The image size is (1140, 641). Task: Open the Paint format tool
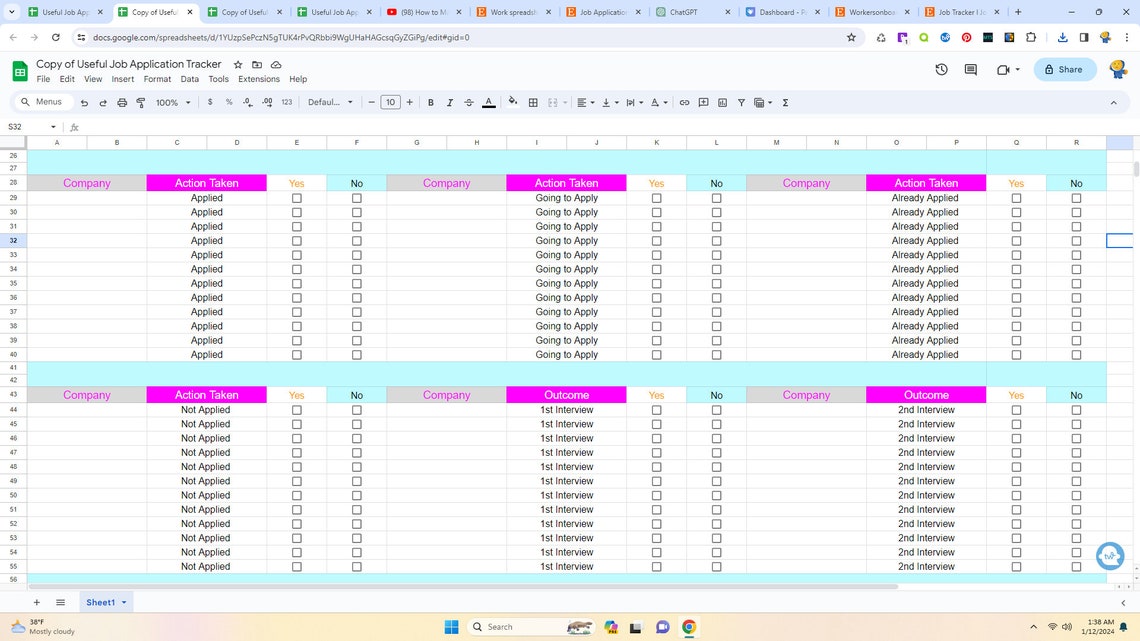pyautogui.click(x=140, y=102)
